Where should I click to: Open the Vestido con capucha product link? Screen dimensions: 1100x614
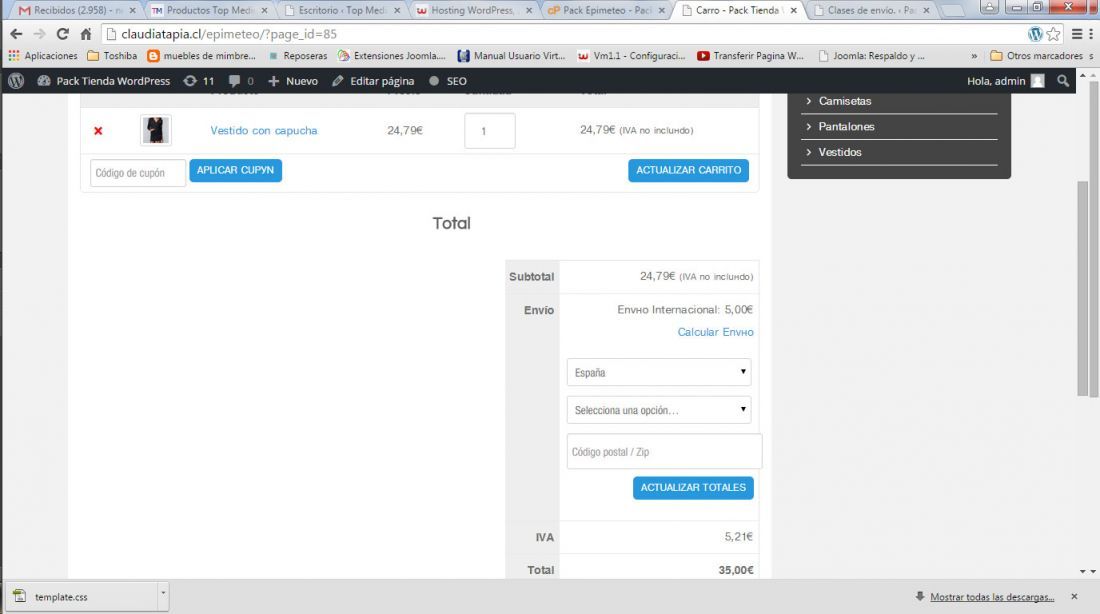point(264,131)
